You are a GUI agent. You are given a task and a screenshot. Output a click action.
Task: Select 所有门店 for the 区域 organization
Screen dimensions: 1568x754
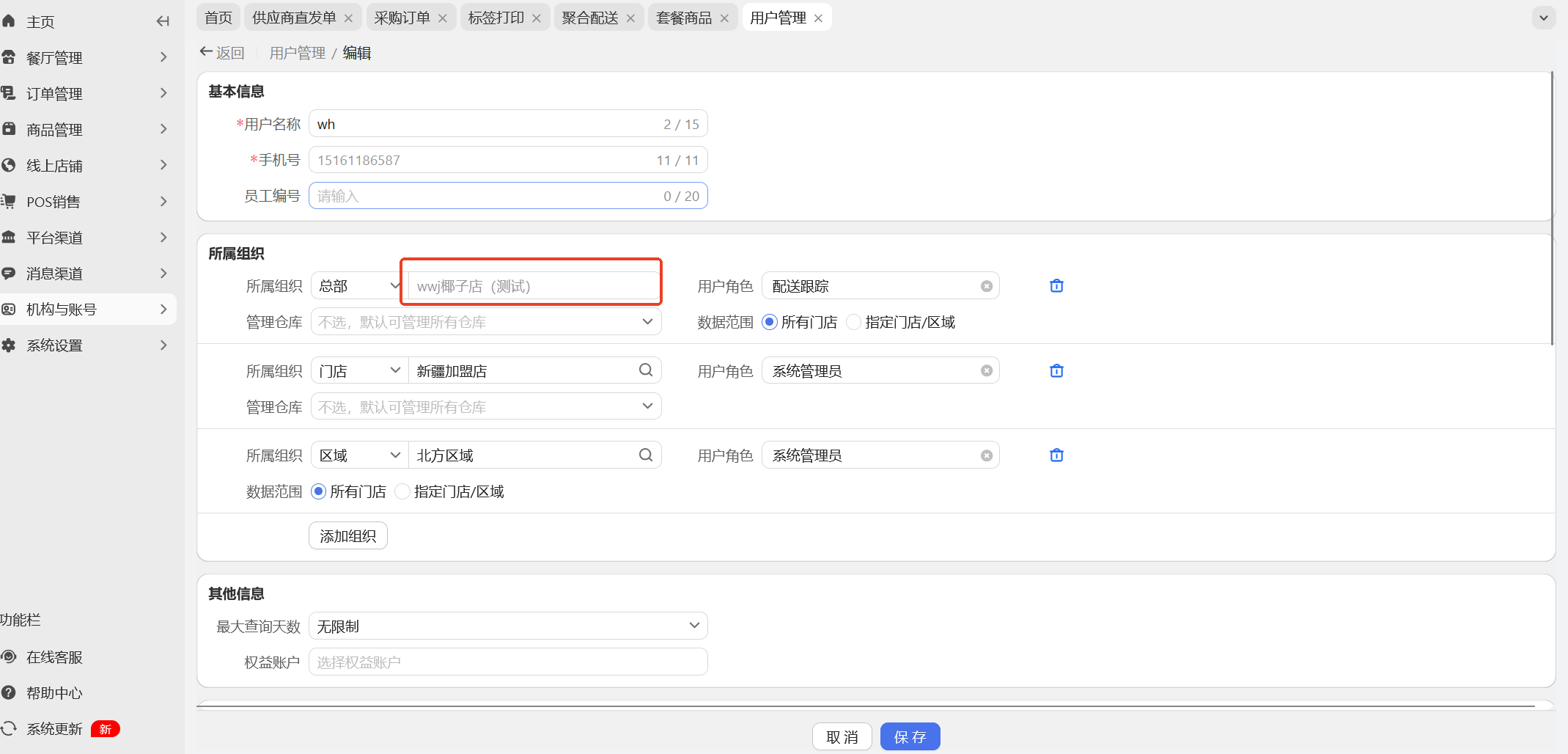[x=318, y=491]
